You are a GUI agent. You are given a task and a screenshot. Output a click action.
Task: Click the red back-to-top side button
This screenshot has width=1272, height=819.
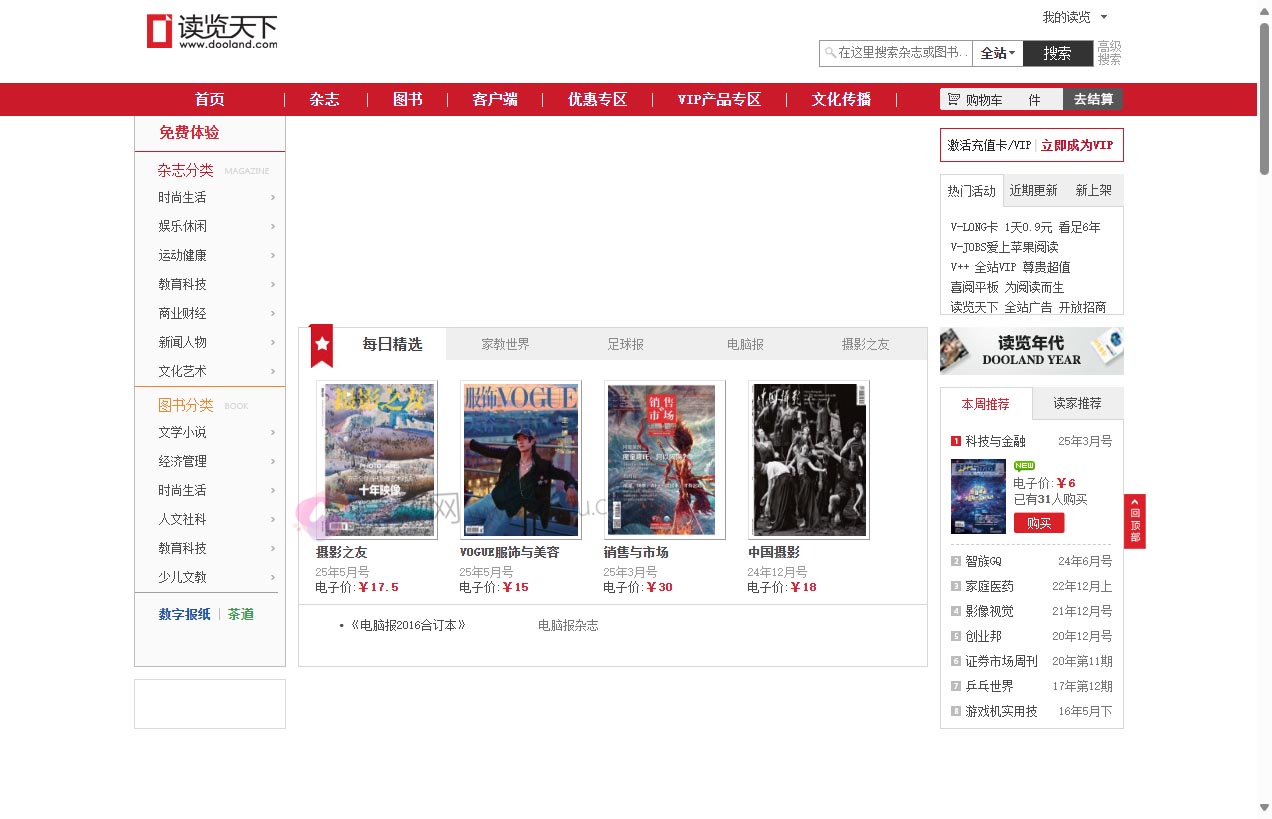[1134, 521]
